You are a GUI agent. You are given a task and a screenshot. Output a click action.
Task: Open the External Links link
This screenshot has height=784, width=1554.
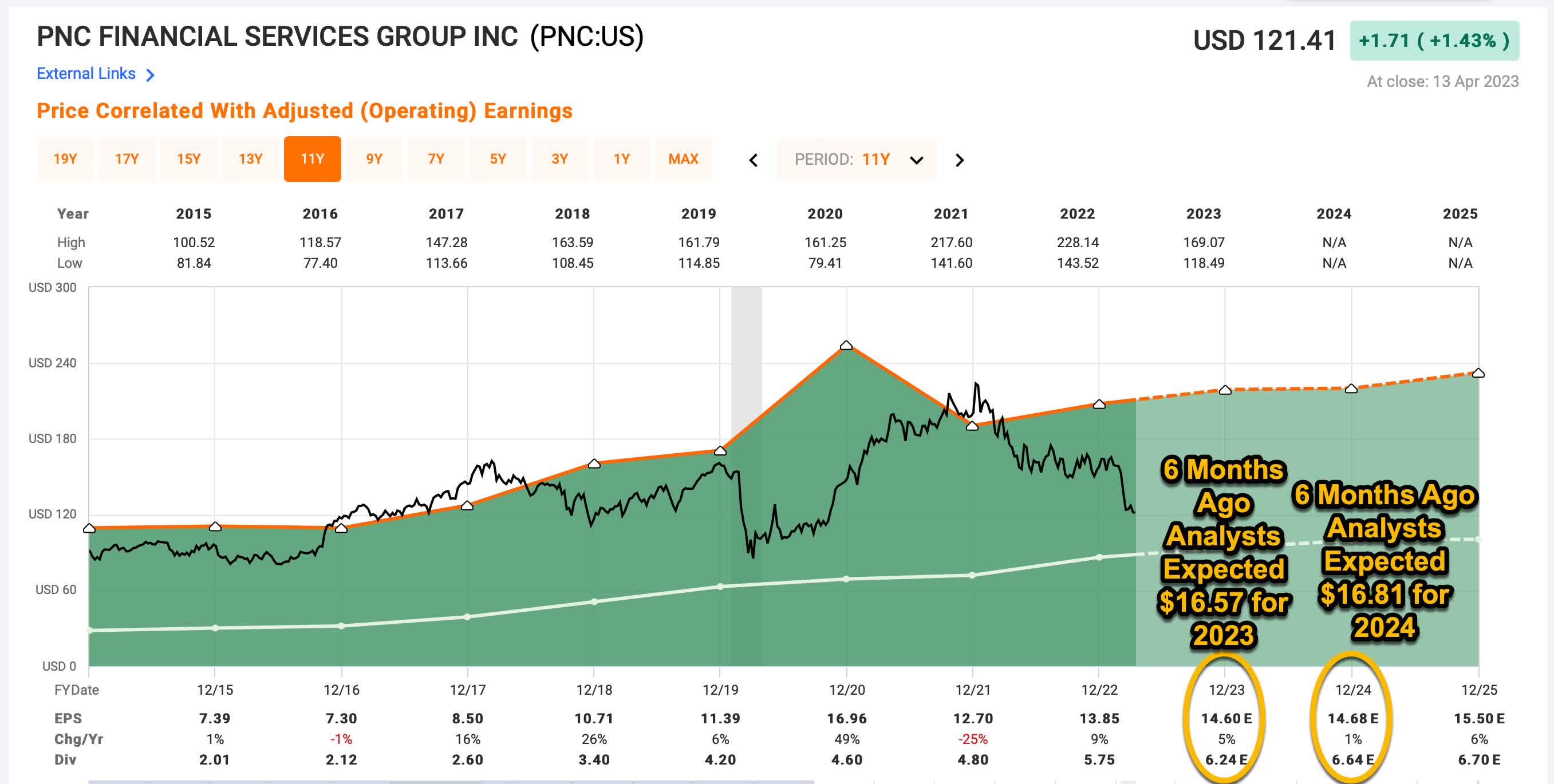tap(86, 74)
